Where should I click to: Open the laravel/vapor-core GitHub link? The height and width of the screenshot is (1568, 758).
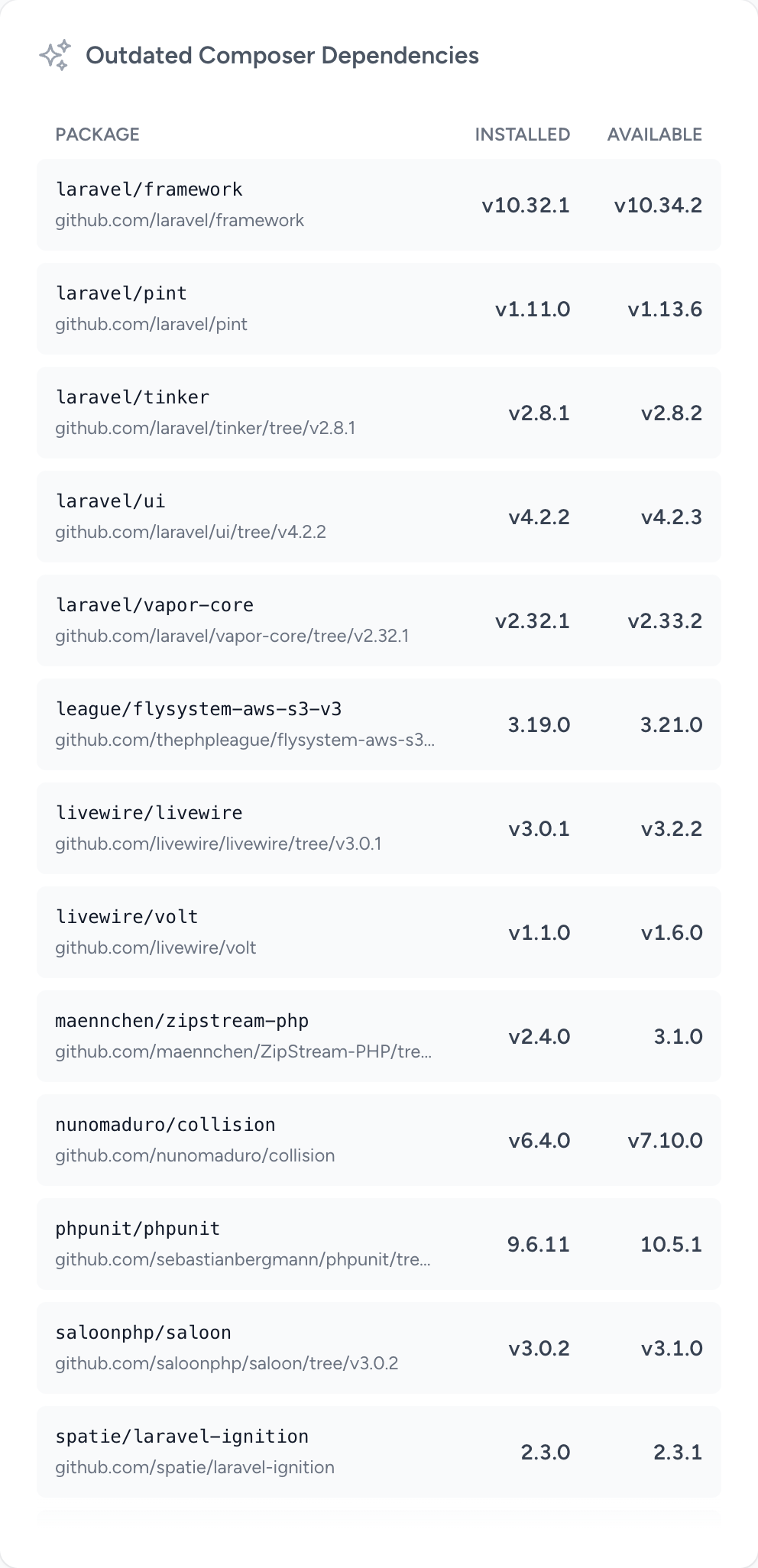232,636
